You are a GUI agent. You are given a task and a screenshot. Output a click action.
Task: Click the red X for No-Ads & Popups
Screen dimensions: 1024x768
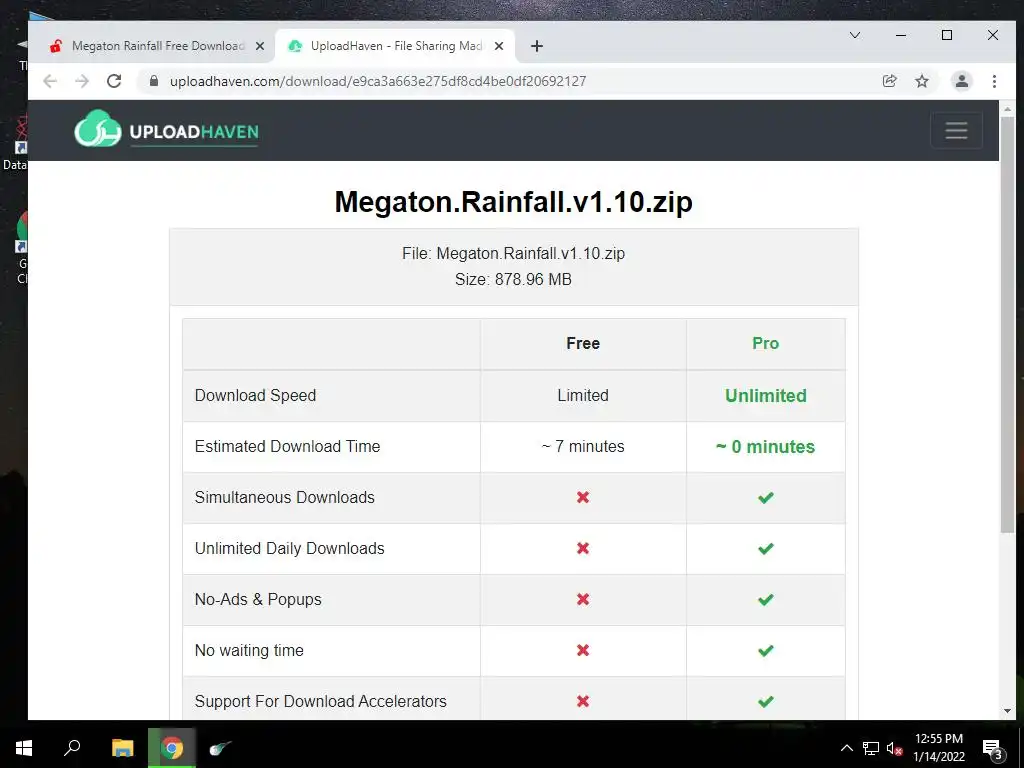click(x=583, y=600)
